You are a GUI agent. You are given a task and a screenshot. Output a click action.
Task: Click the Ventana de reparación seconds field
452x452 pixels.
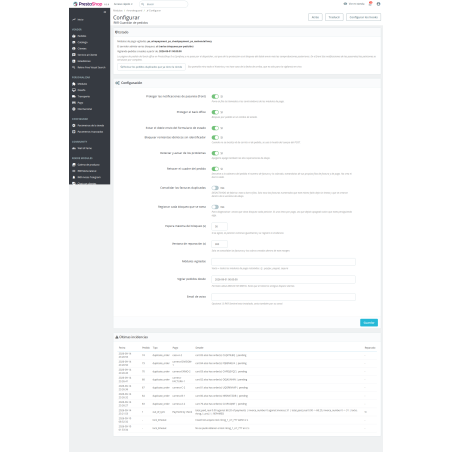(x=219, y=244)
